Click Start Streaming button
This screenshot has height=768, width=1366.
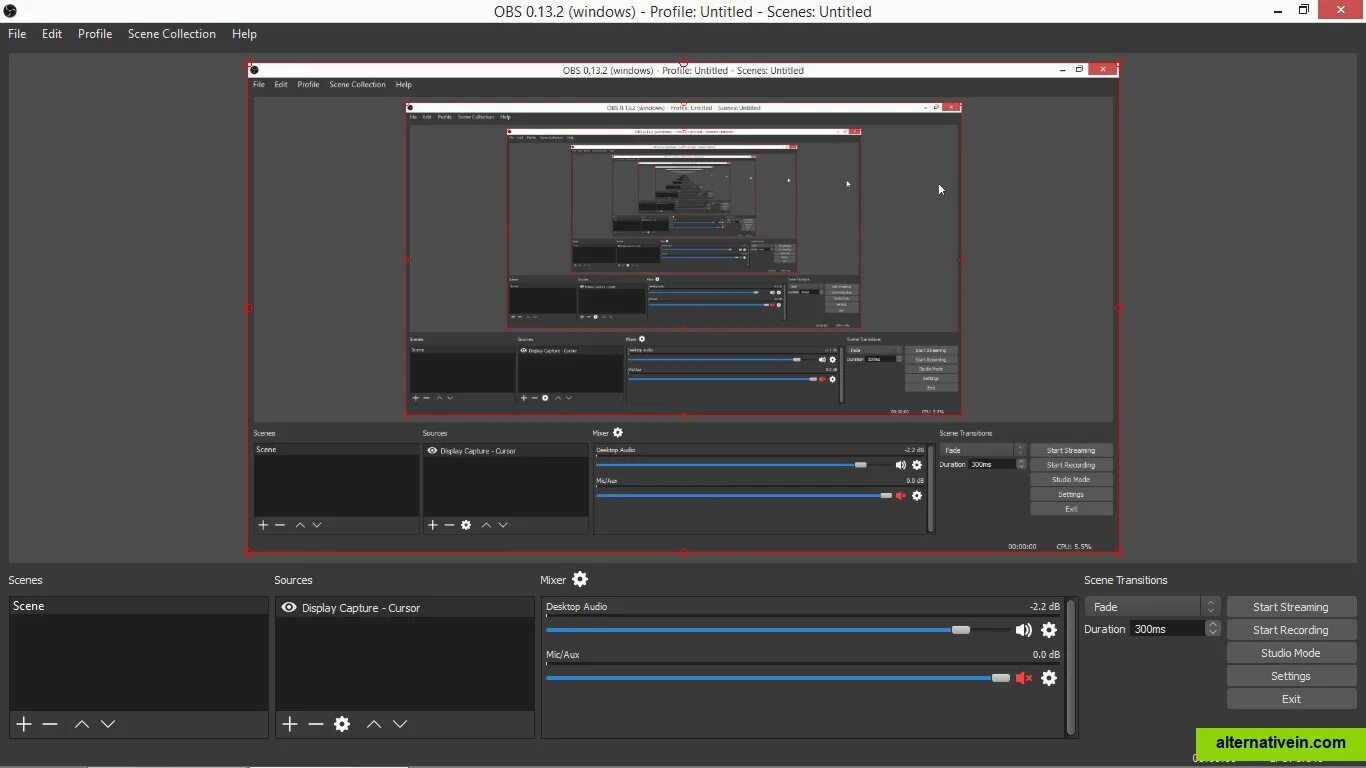coord(1291,607)
